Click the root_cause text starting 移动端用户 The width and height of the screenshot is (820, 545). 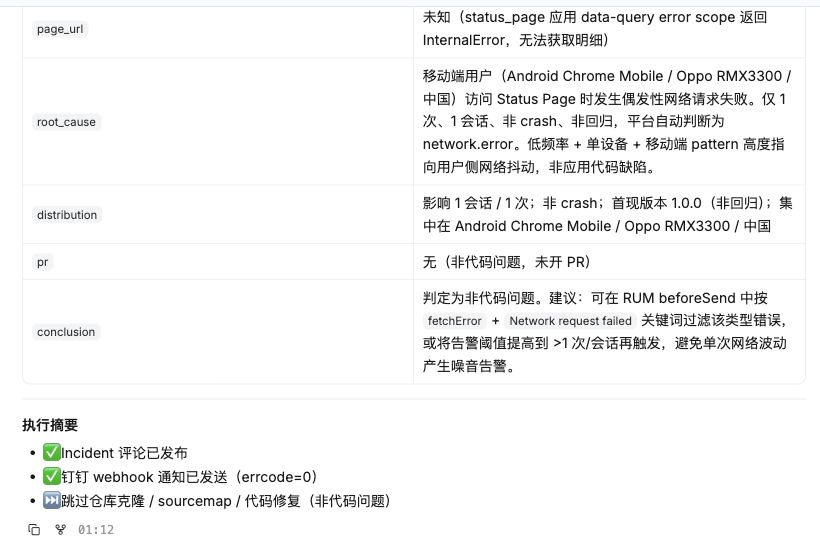607,121
